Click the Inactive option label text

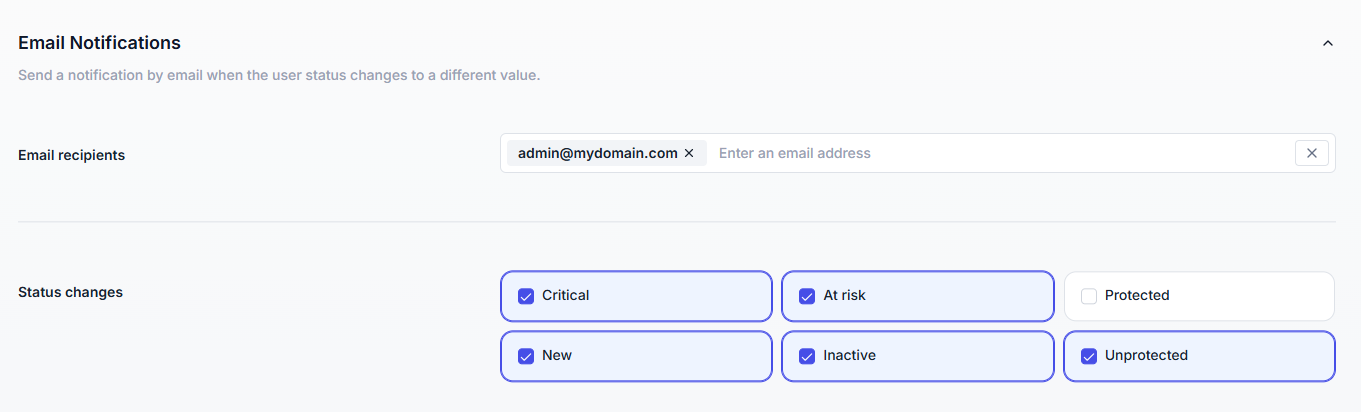click(849, 356)
